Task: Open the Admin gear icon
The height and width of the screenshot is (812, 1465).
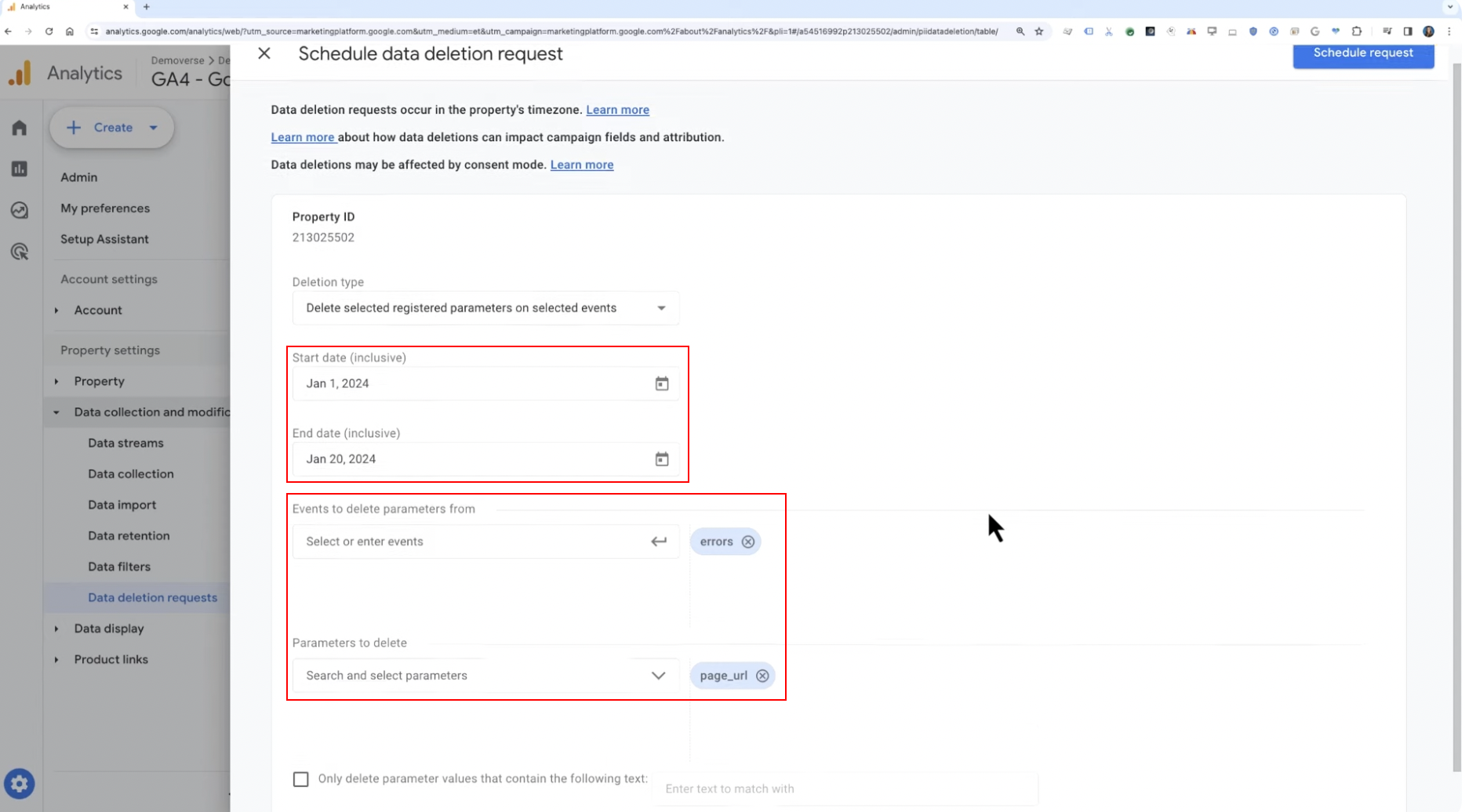Action: coord(20,784)
